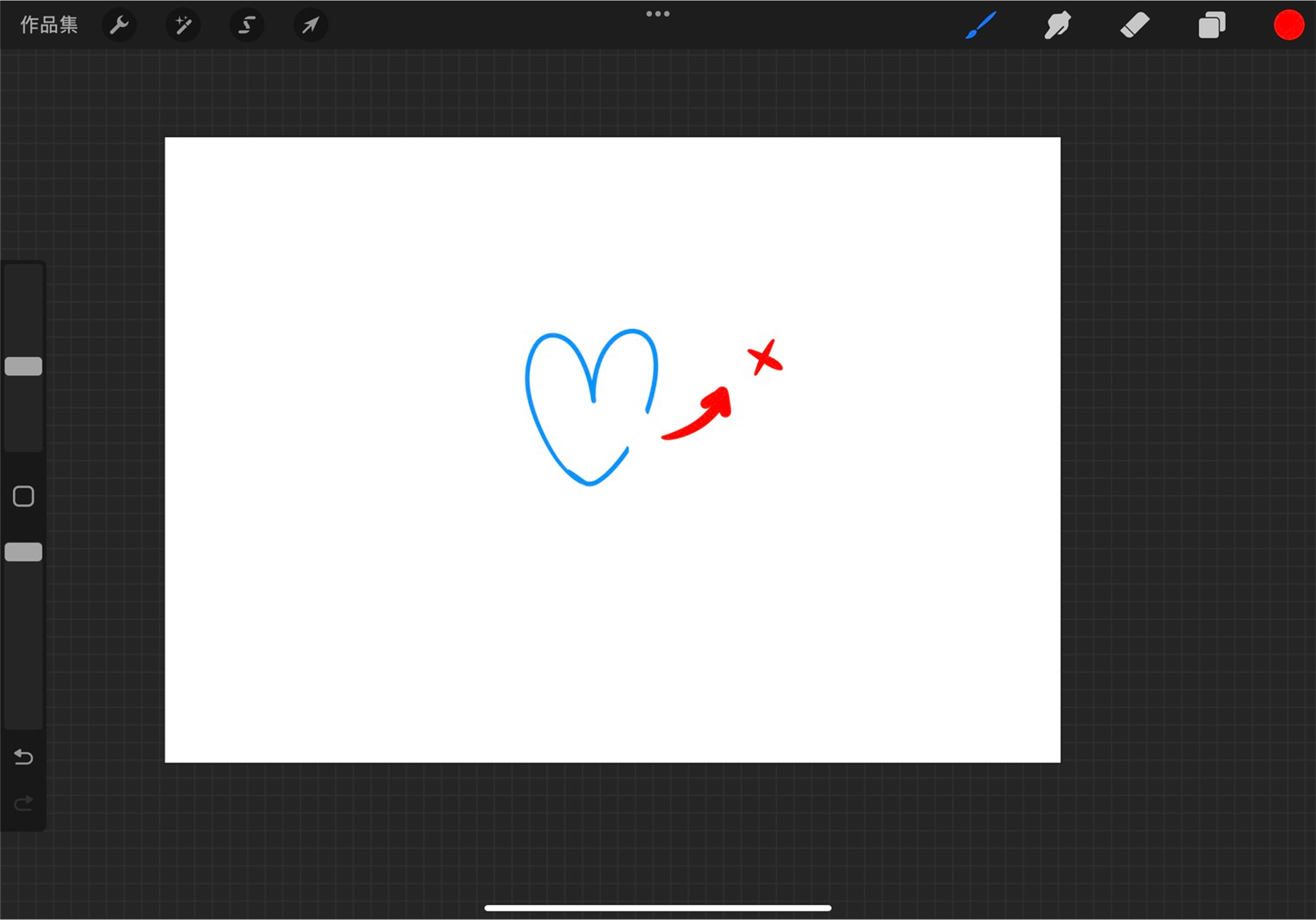Viewport: 1316px width, 920px height.
Task: Activate the Transform arrow tool
Action: 311,25
